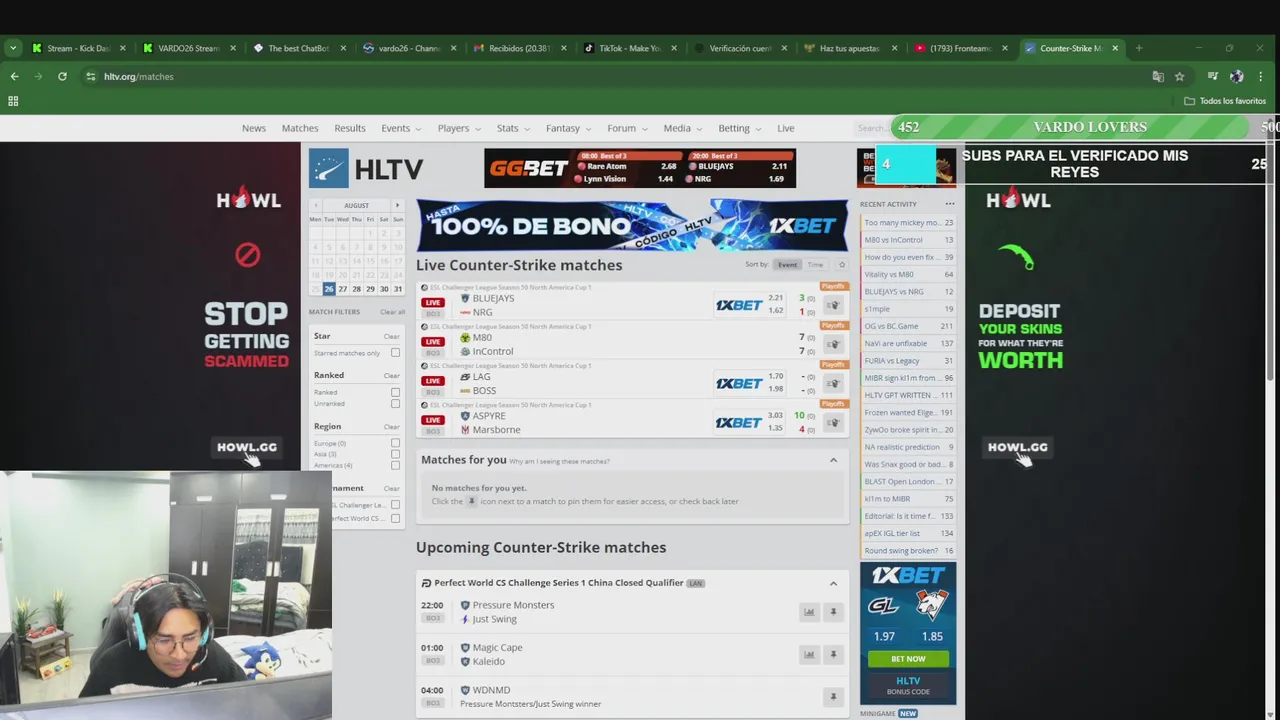
Task: Show stats for Magic Cape vs Kaleido
Action: 809,654
